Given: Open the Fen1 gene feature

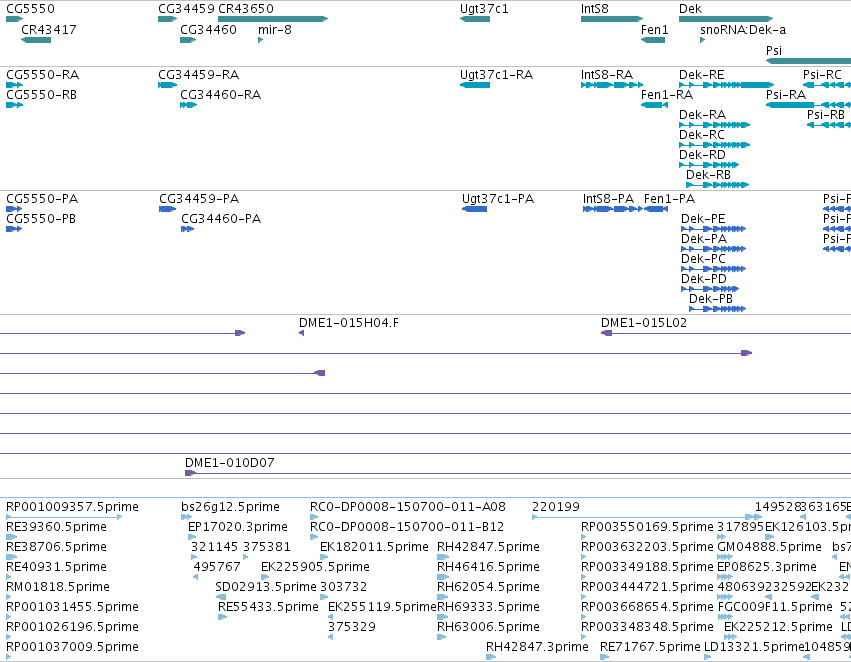Looking at the screenshot, I should click(x=653, y=40).
